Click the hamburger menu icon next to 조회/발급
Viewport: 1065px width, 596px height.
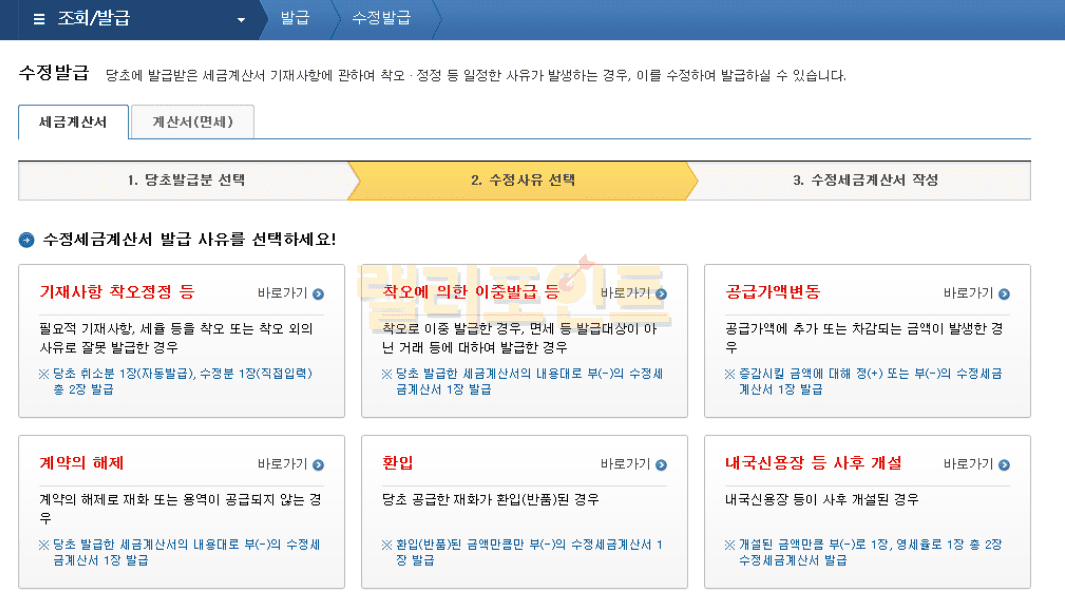(39, 19)
